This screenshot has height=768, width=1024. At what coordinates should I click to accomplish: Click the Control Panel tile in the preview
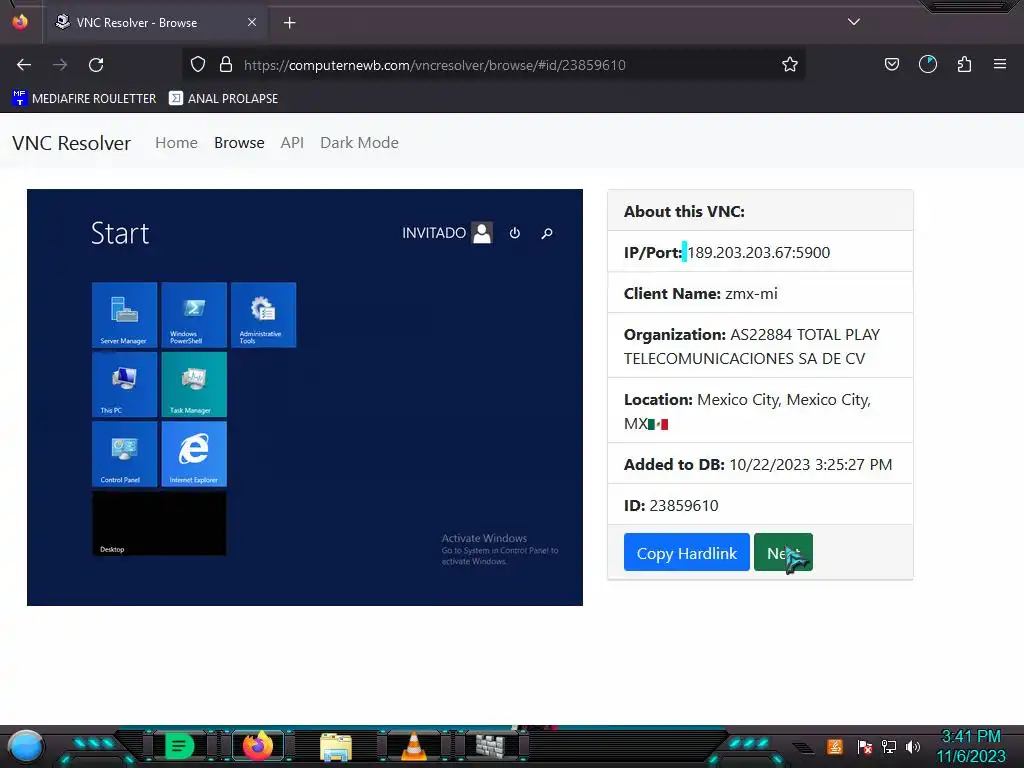tap(124, 454)
